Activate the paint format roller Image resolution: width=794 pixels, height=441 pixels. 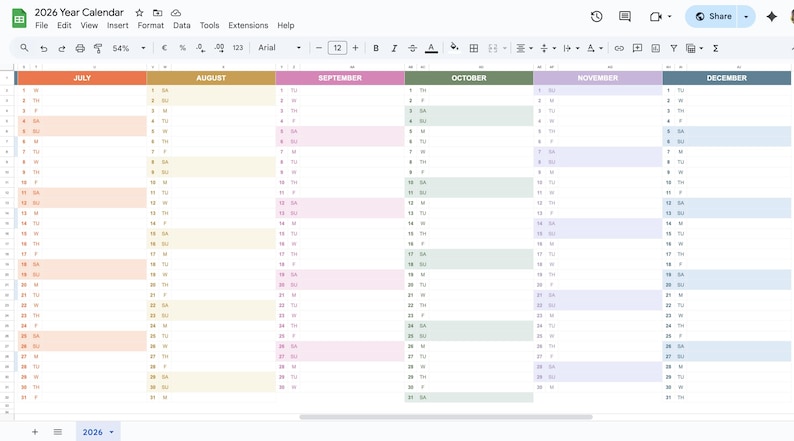coord(98,48)
